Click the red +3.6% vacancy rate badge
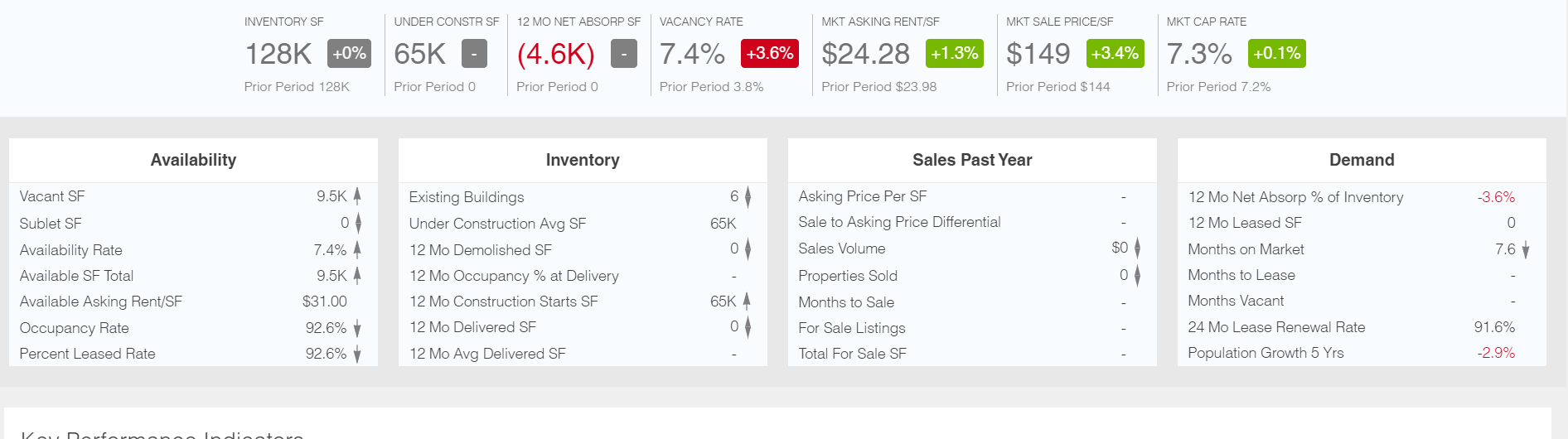Screen dimensions: 1568x439 tap(770, 54)
